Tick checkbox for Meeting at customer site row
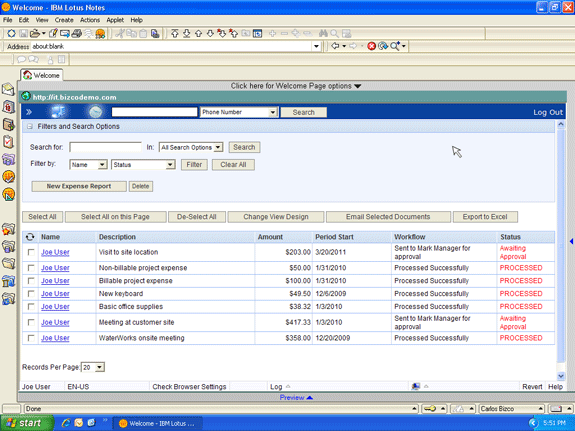The image size is (575, 431). (x=31, y=322)
